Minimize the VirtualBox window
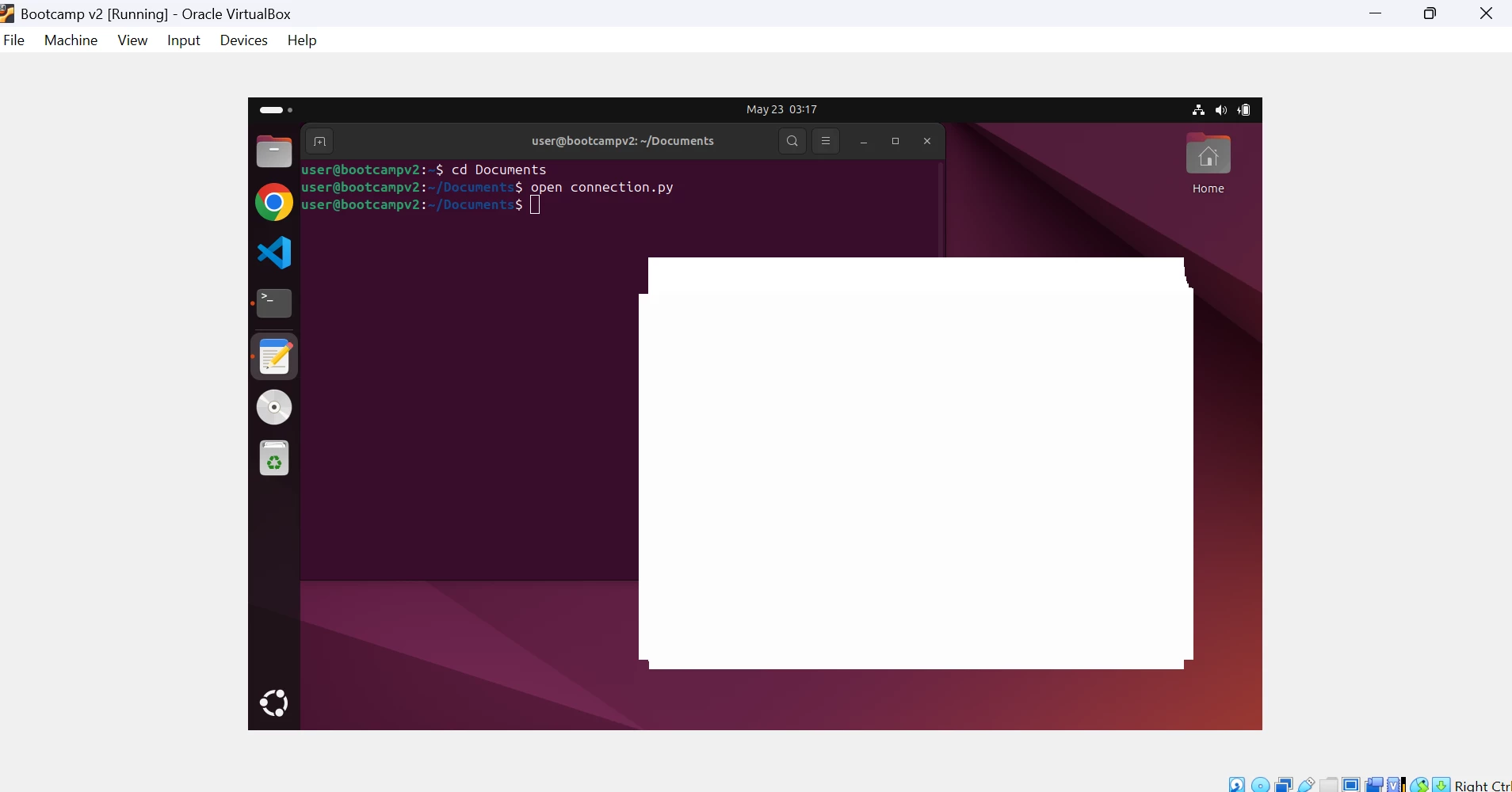 1376,13
